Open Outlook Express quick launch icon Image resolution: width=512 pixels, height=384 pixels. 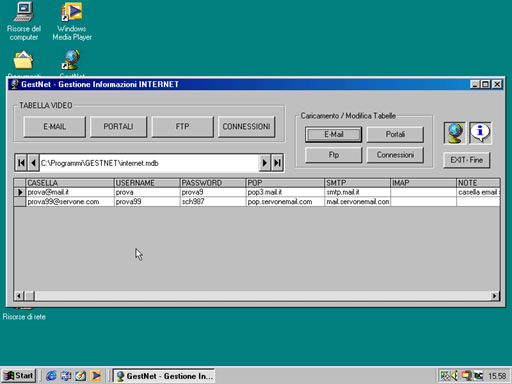80,376
